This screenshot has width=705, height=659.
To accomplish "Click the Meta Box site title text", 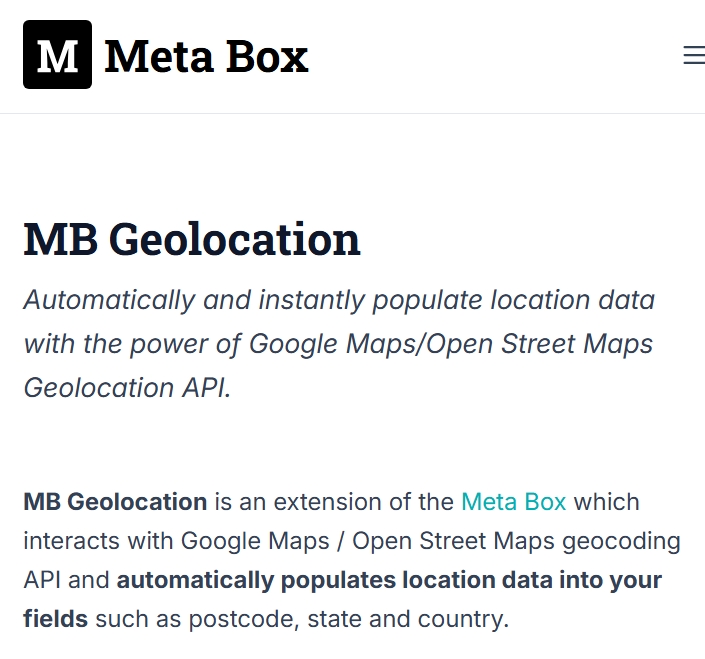I will tap(206, 56).
